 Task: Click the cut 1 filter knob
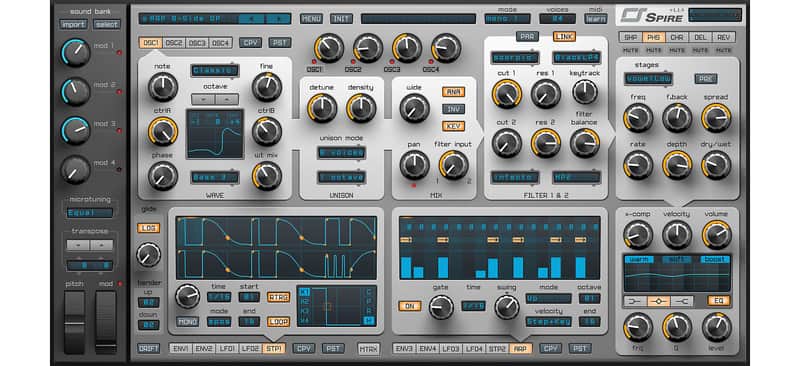click(507, 93)
